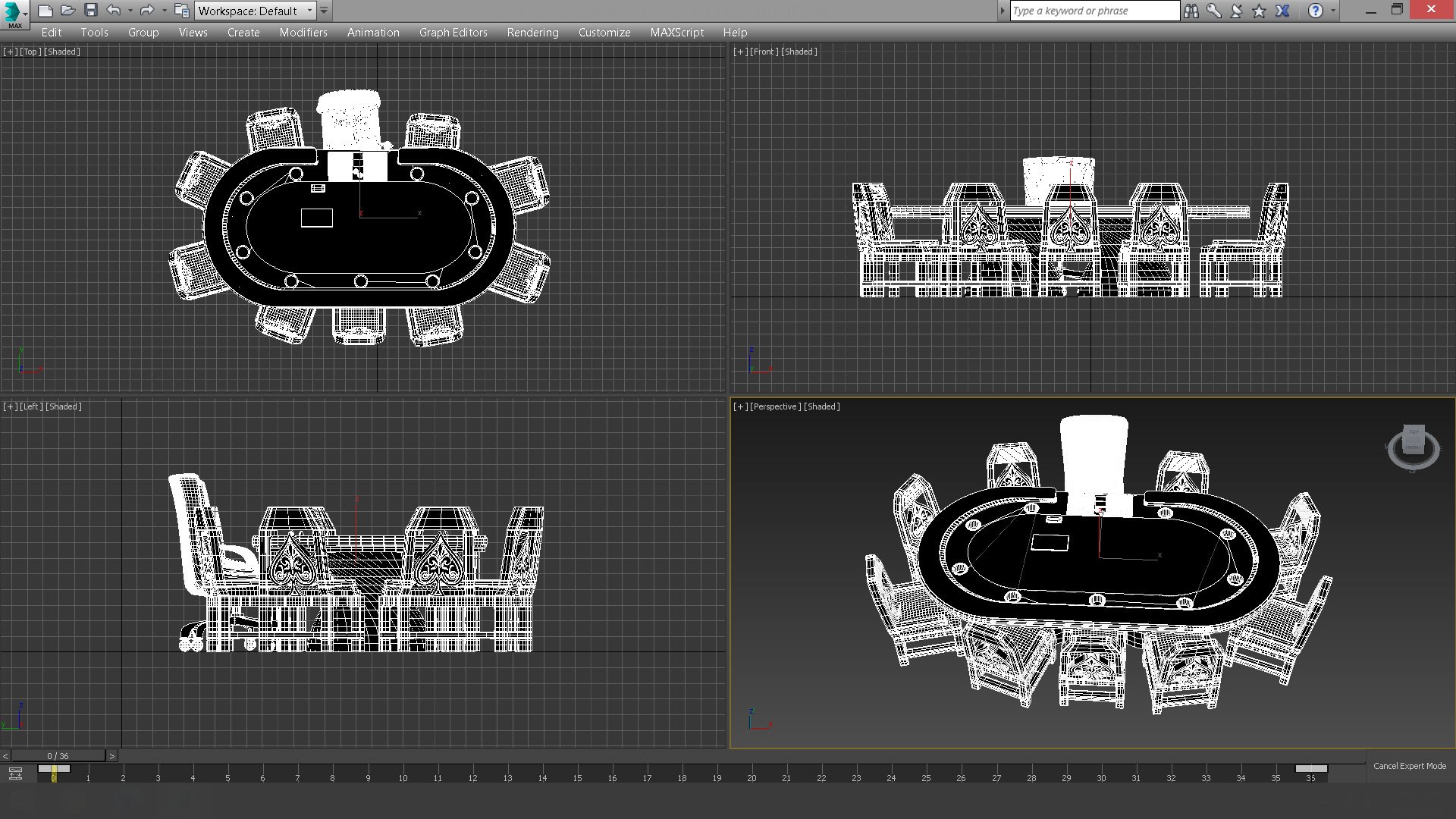The height and width of the screenshot is (819, 1456).
Task: Open the Edit menu
Action: 52,33
